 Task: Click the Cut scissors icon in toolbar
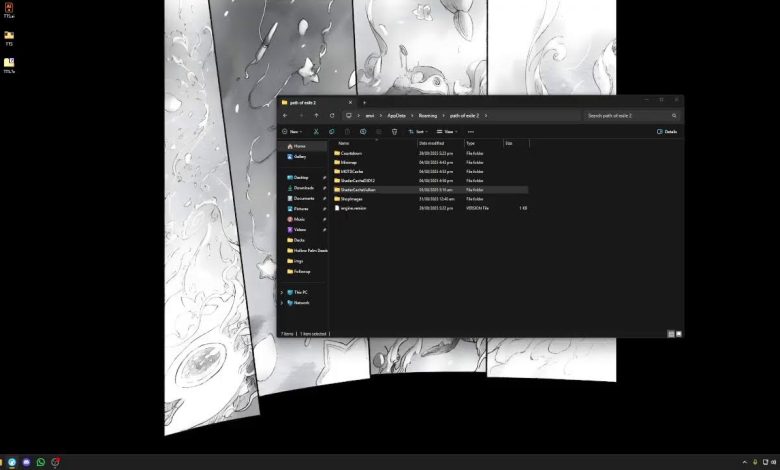coord(315,131)
